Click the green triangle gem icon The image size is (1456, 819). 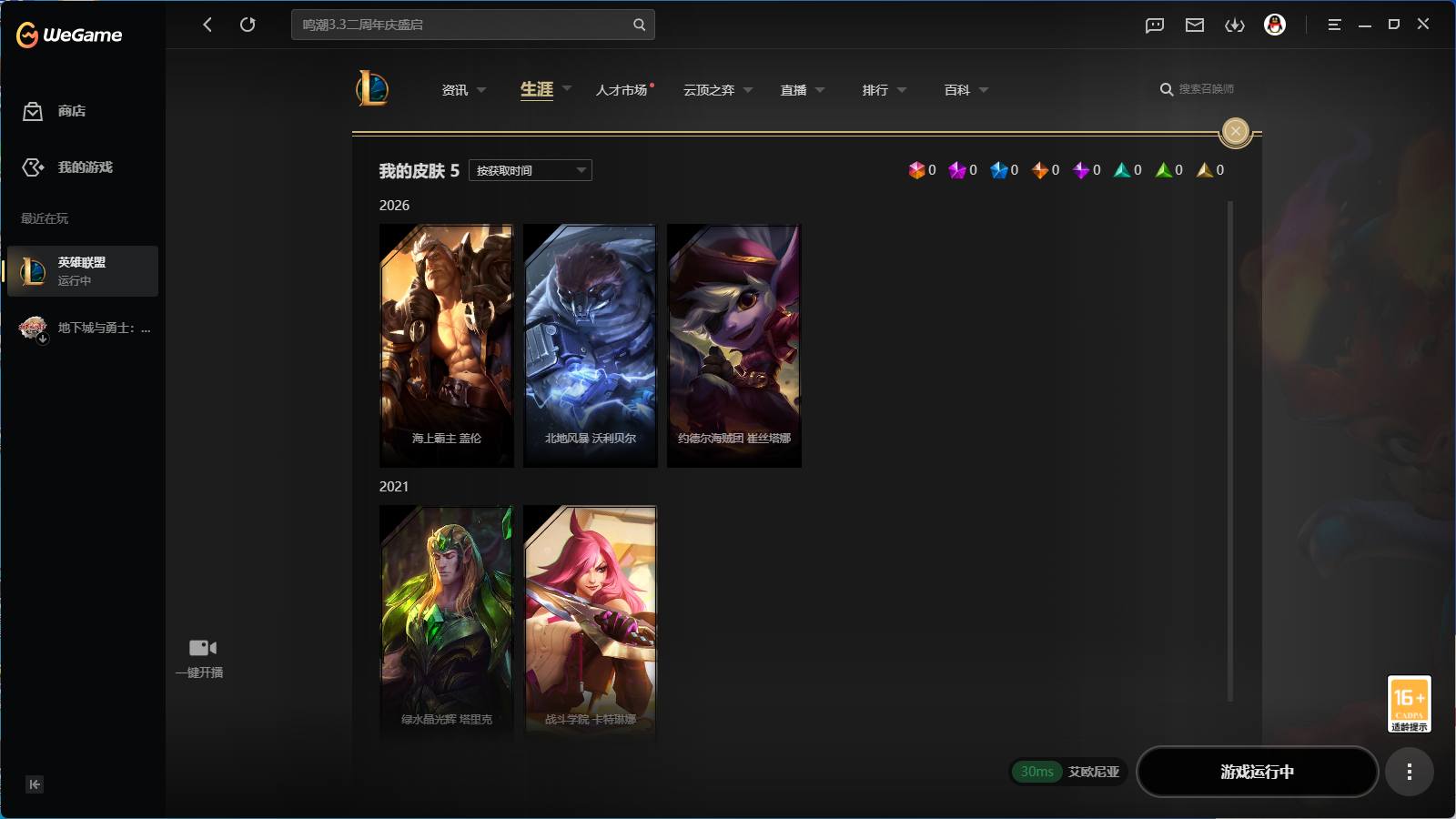tap(1164, 170)
